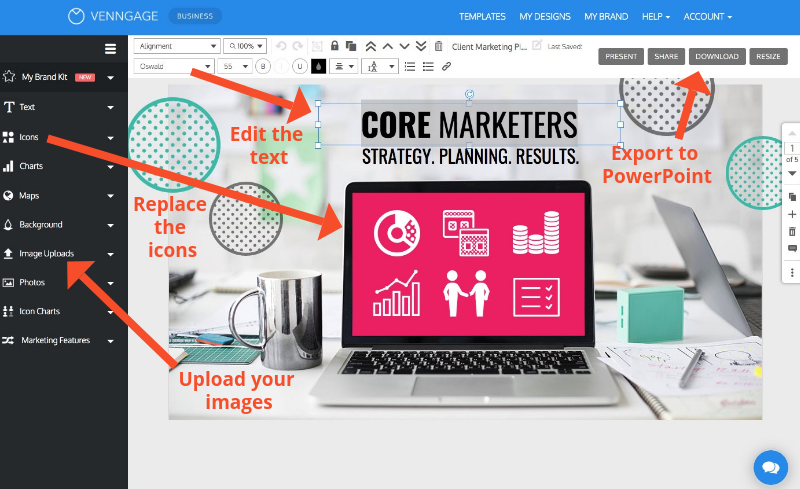
Task: Click the Download button
Action: pos(717,57)
